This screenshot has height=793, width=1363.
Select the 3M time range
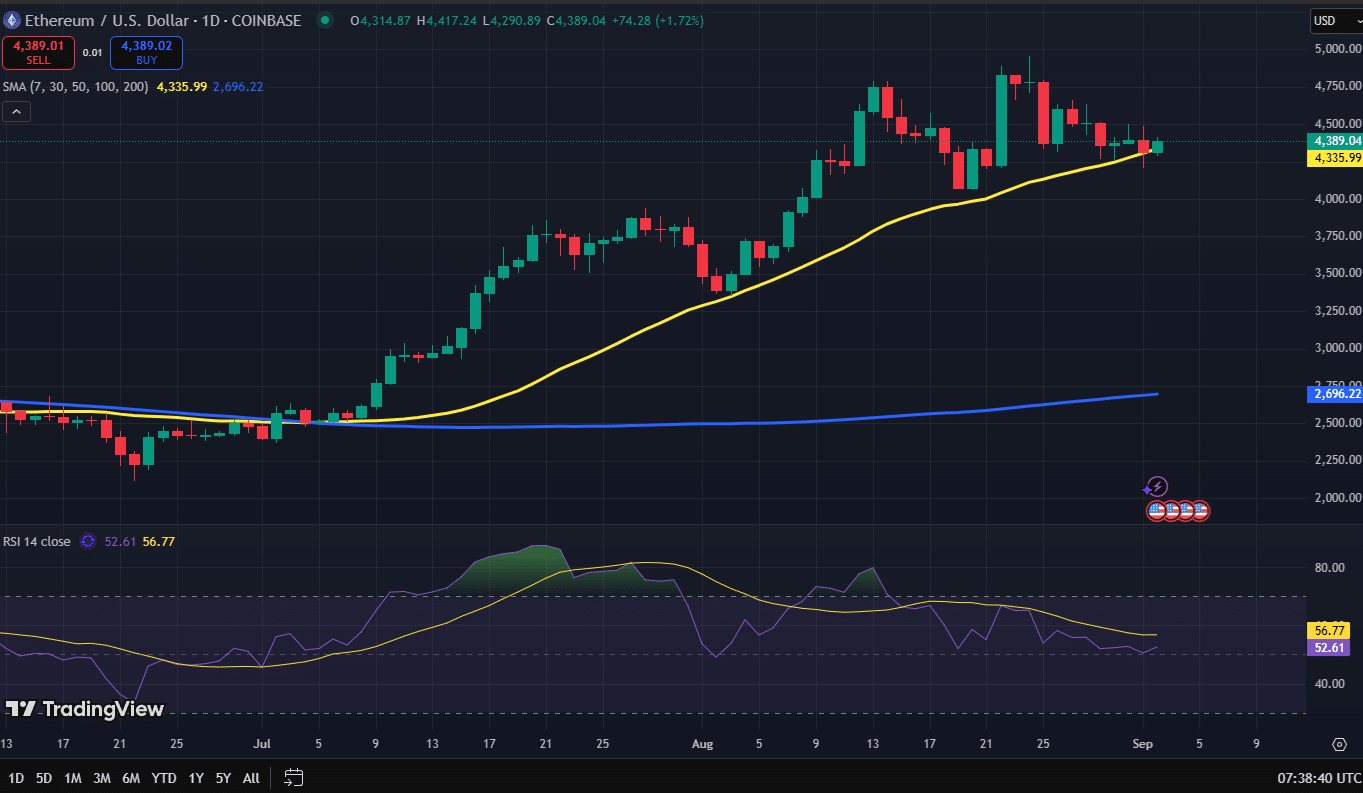102,777
